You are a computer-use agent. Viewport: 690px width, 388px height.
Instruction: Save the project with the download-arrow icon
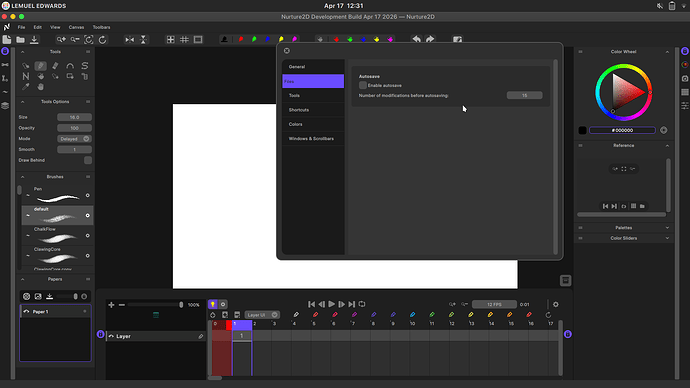pos(34,40)
